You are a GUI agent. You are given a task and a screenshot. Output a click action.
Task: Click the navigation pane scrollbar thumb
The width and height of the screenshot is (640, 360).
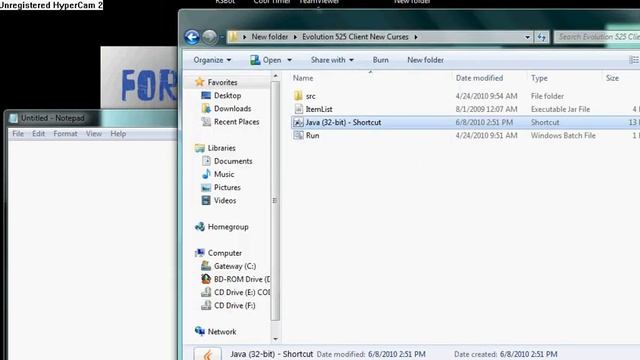point(276,201)
